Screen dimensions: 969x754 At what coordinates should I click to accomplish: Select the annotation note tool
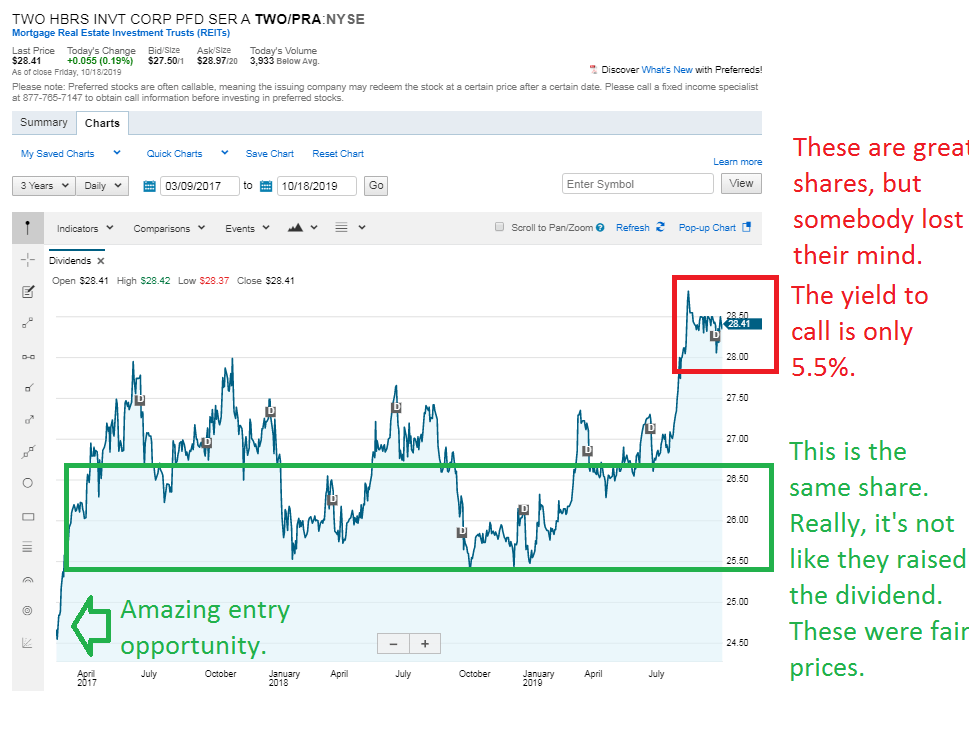27,291
